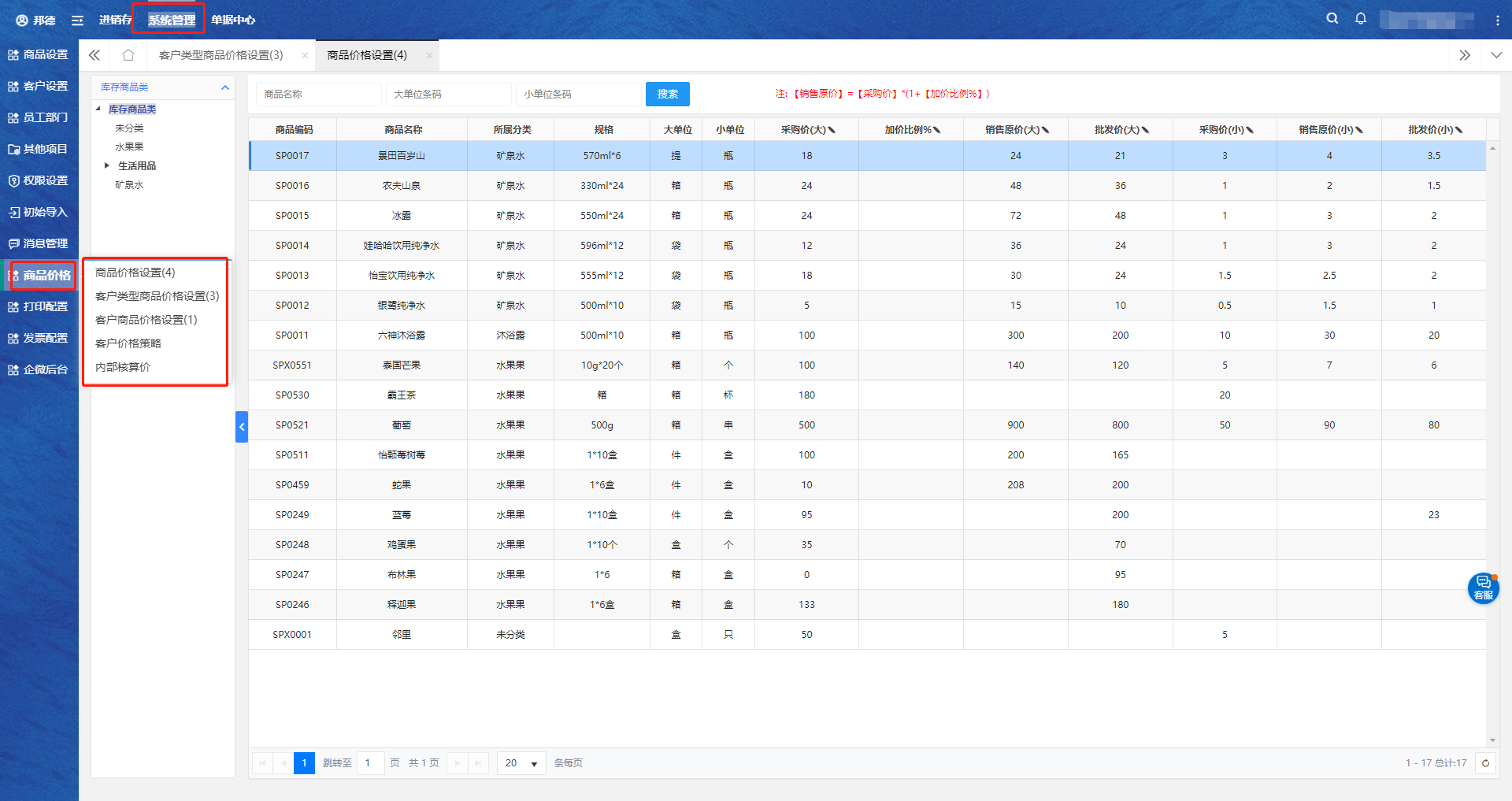Image resolution: width=1512 pixels, height=801 pixels.
Task: Click the edit pencil on 批发价(大) header
Action: 1145,130
